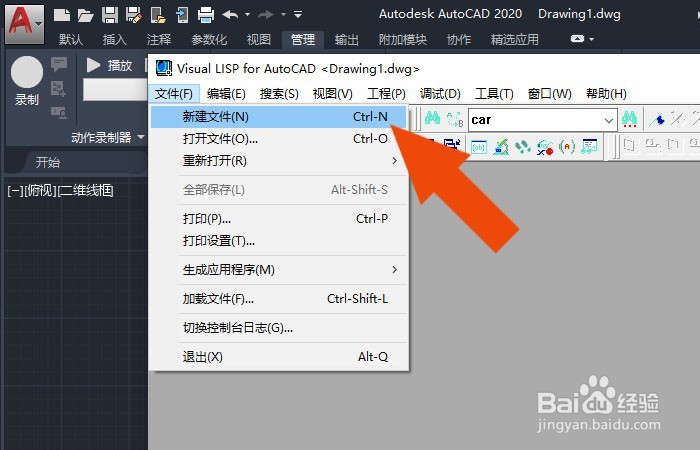Choose 打开文件(O)... menu entry
Viewport: 700px width, 450px height.
point(279,139)
